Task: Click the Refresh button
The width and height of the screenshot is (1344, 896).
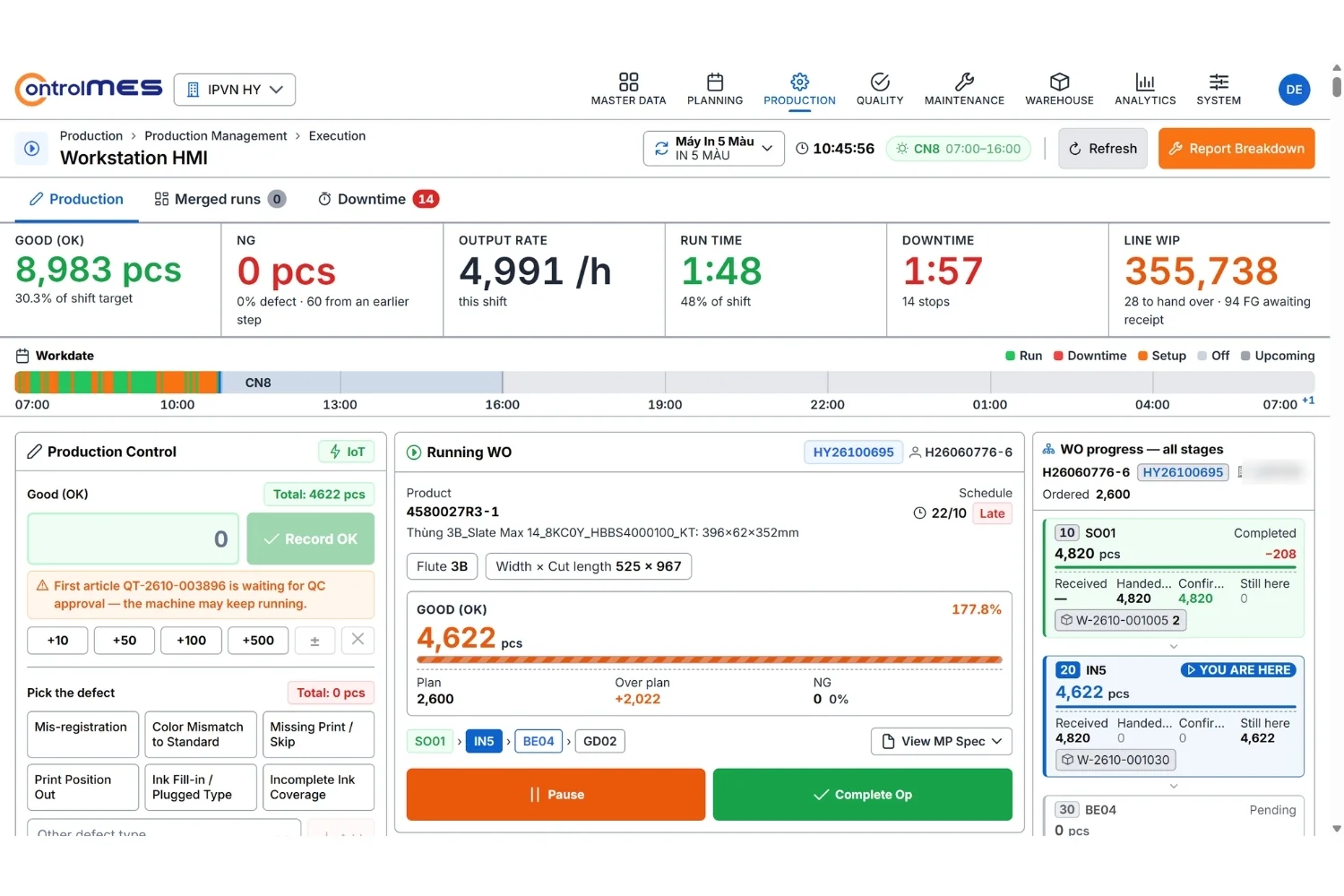Action: 1103,149
